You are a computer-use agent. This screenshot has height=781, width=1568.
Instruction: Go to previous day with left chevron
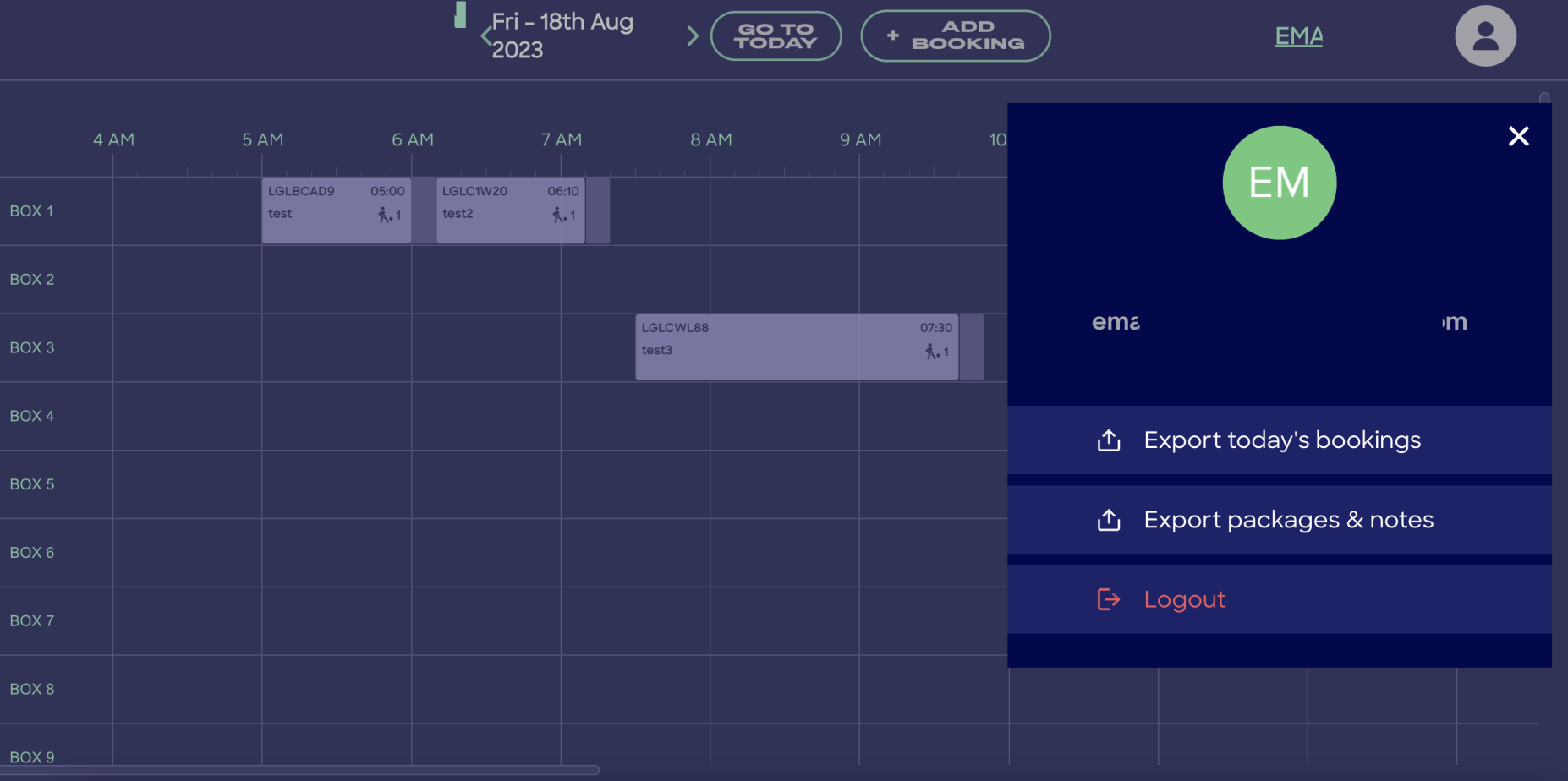pos(485,36)
